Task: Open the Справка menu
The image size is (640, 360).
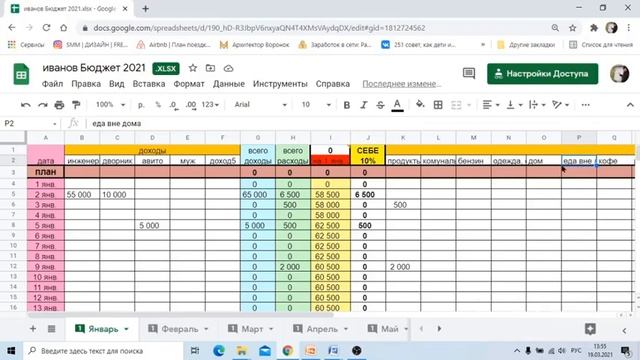Action: pyautogui.click(x=333, y=84)
